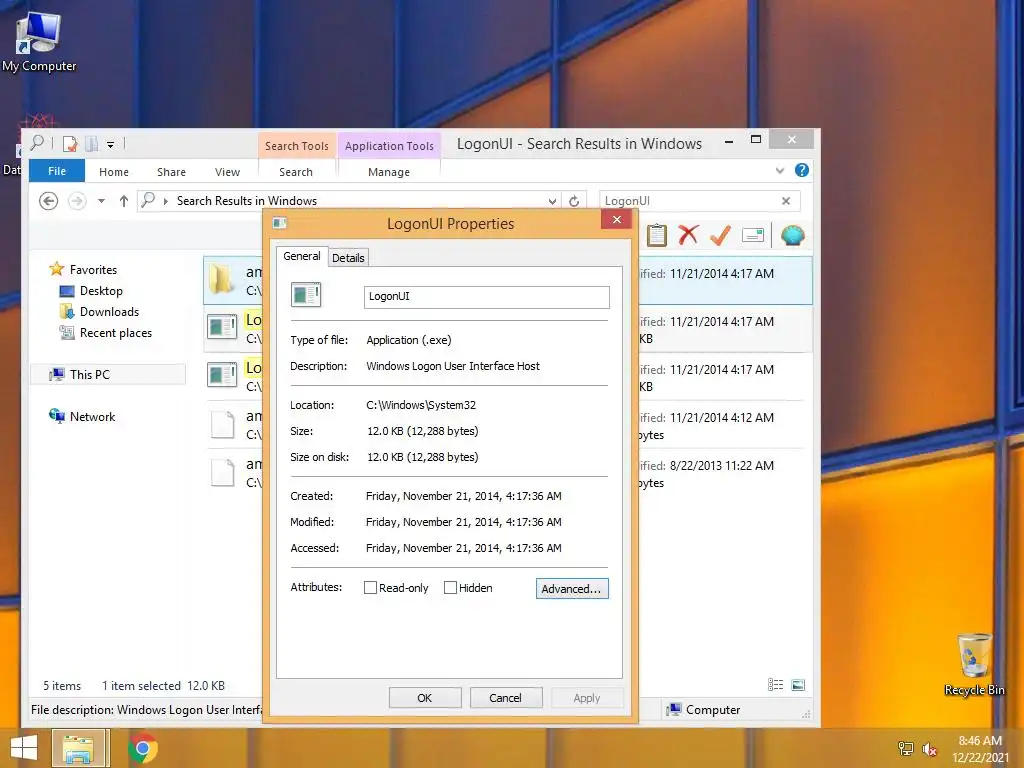Switch to the Home ribbon tab
The width and height of the screenshot is (1024, 768).
[x=114, y=172]
